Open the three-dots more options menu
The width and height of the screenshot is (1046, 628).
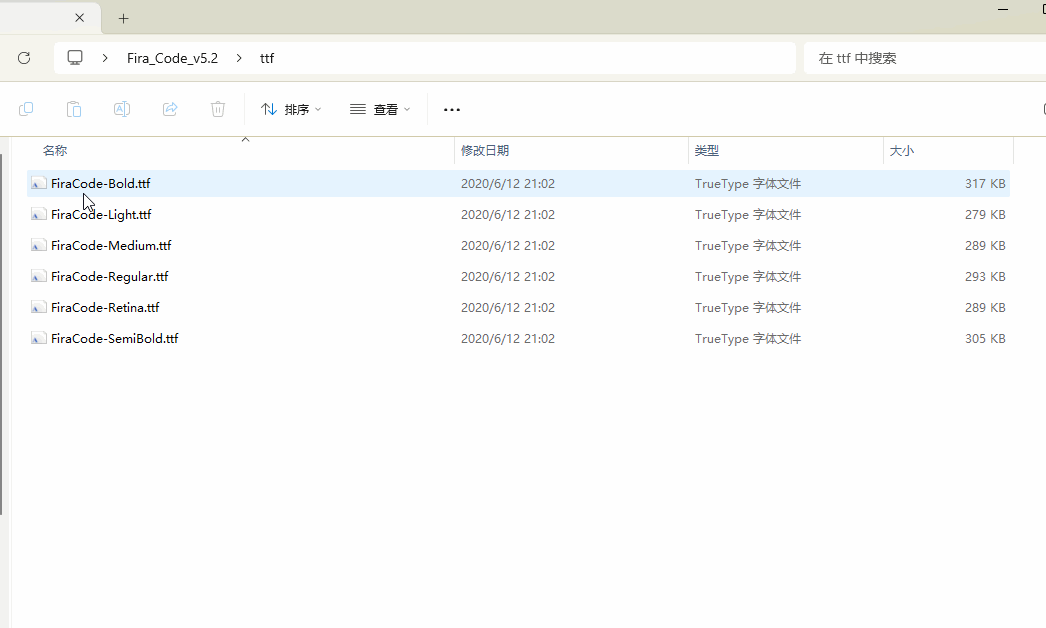452,109
